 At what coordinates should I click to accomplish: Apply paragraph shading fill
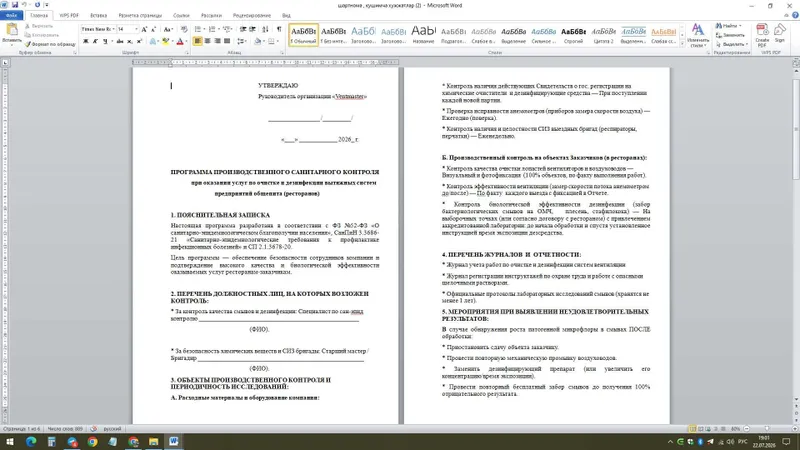click(x=258, y=41)
